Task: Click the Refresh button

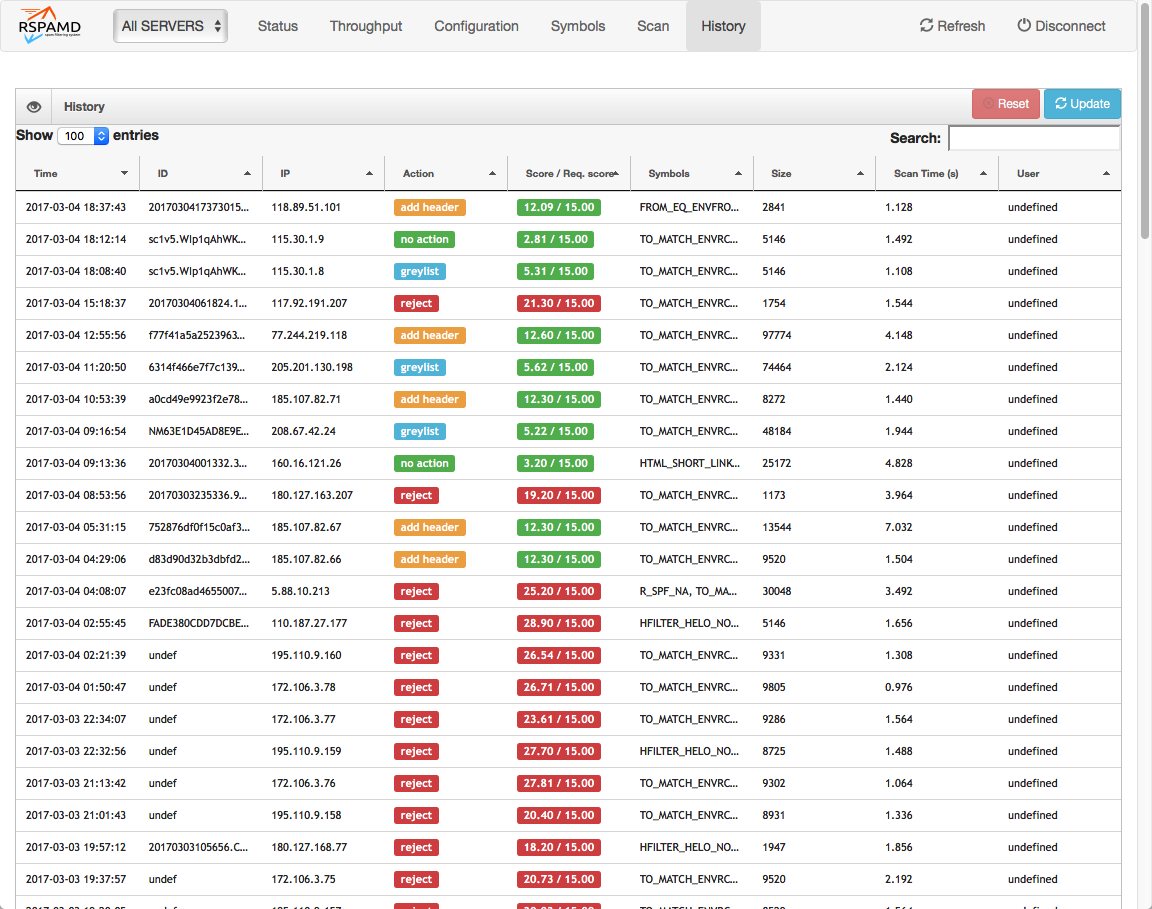Action: [x=952, y=26]
